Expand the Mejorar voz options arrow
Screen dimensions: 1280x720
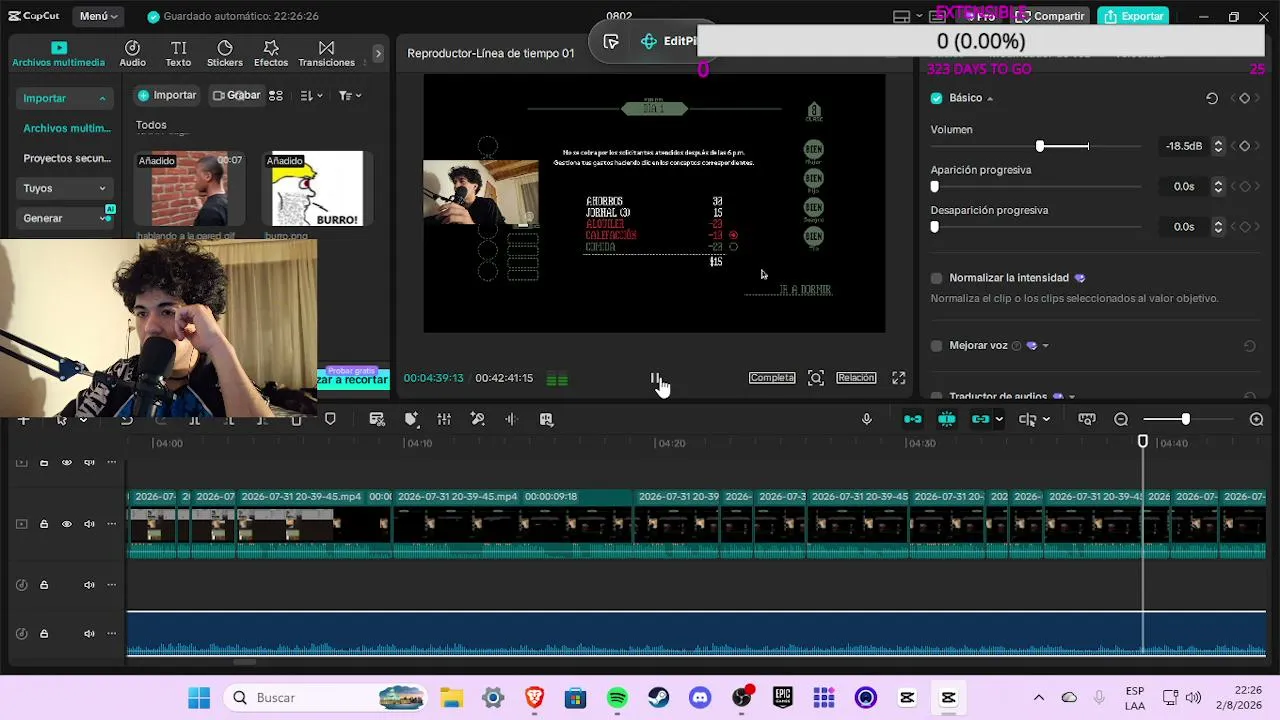coord(1045,346)
